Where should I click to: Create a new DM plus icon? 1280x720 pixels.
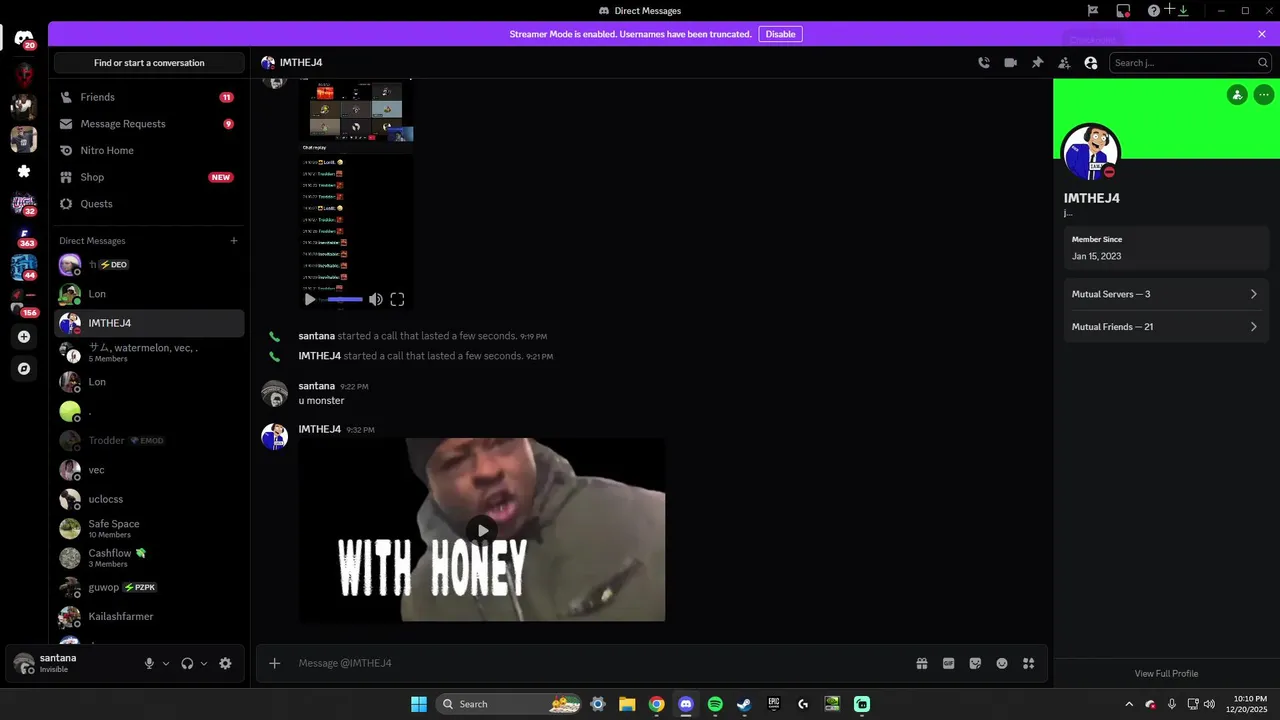[234, 240]
